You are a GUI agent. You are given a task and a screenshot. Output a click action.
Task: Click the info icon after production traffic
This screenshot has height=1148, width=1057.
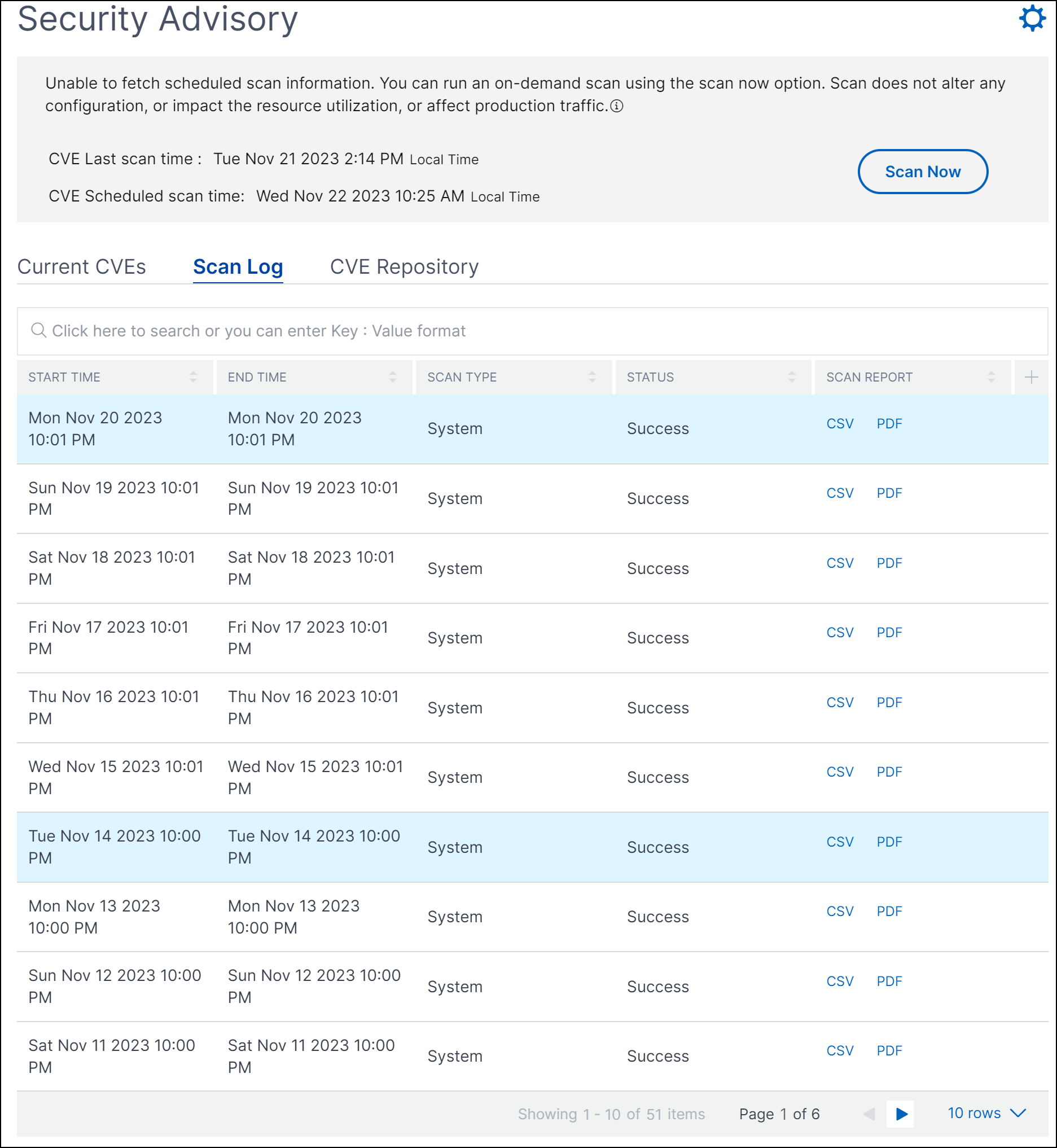pyautogui.click(x=617, y=107)
